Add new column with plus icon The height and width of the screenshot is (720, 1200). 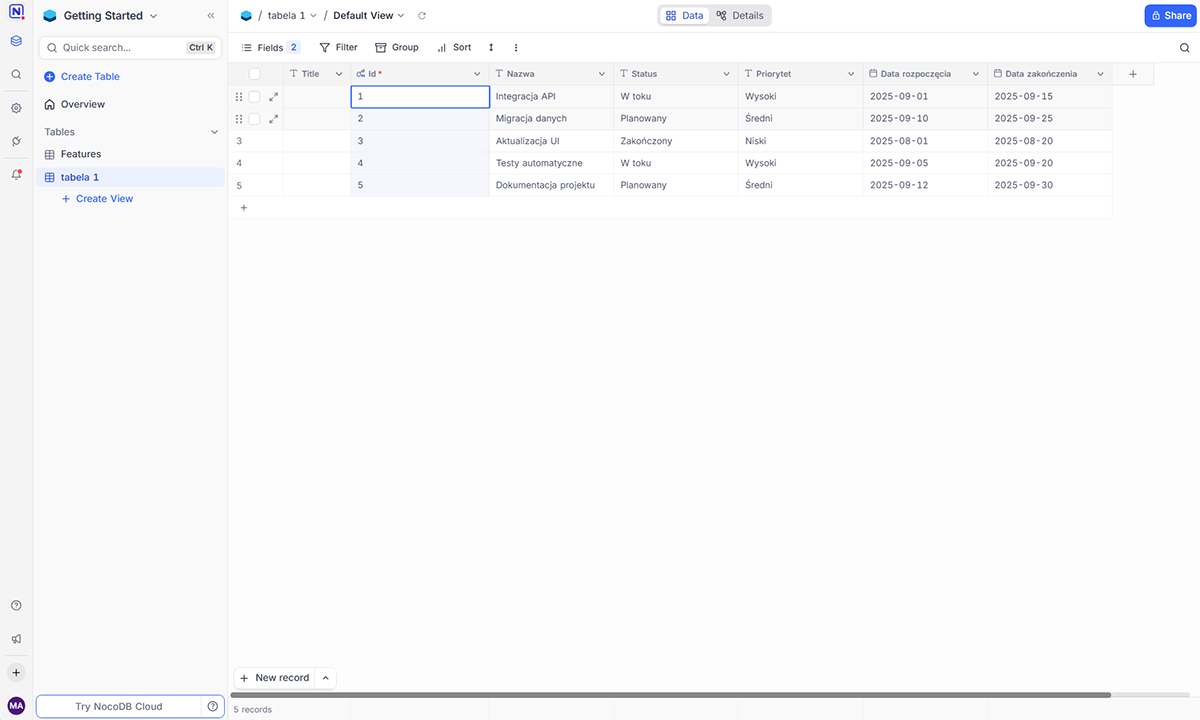[1133, 74]
